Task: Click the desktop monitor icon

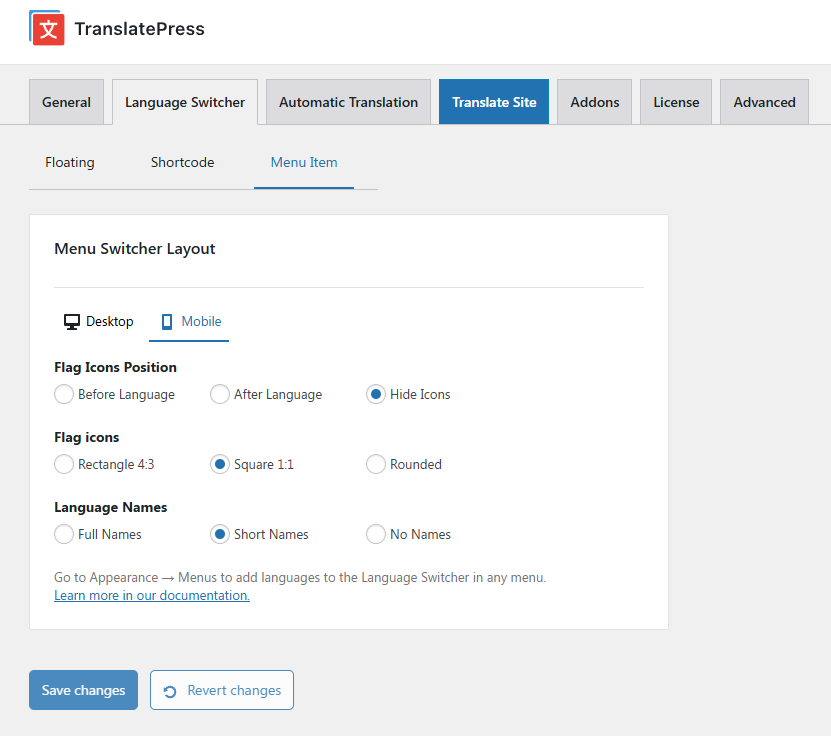Action: tap(71, 322)
